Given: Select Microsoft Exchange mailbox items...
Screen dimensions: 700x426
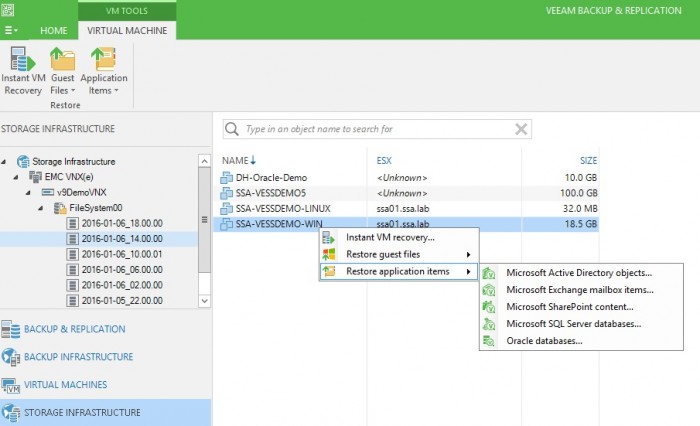Looking at the screenshot, I should tap(581, 290).
